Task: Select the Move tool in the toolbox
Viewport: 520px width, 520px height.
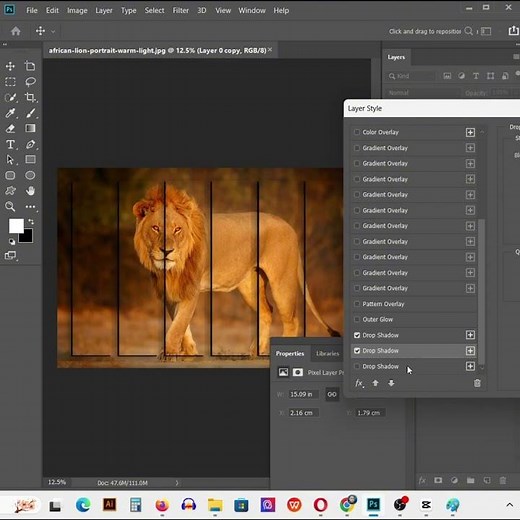Action: click(10, 66)
